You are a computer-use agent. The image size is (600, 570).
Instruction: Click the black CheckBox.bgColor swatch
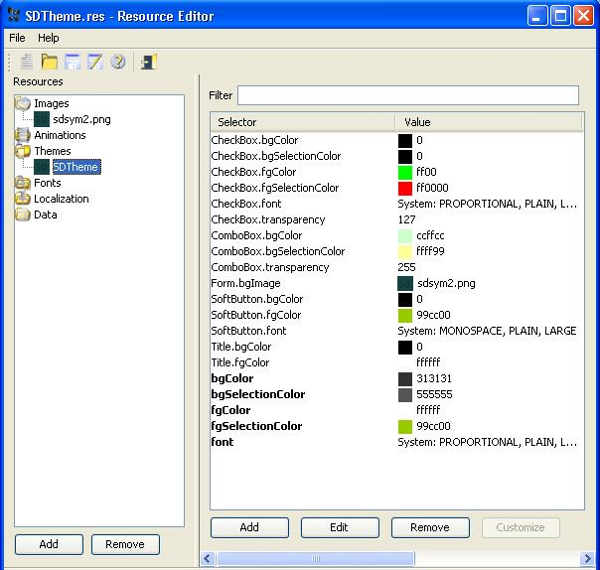[405, 140]
